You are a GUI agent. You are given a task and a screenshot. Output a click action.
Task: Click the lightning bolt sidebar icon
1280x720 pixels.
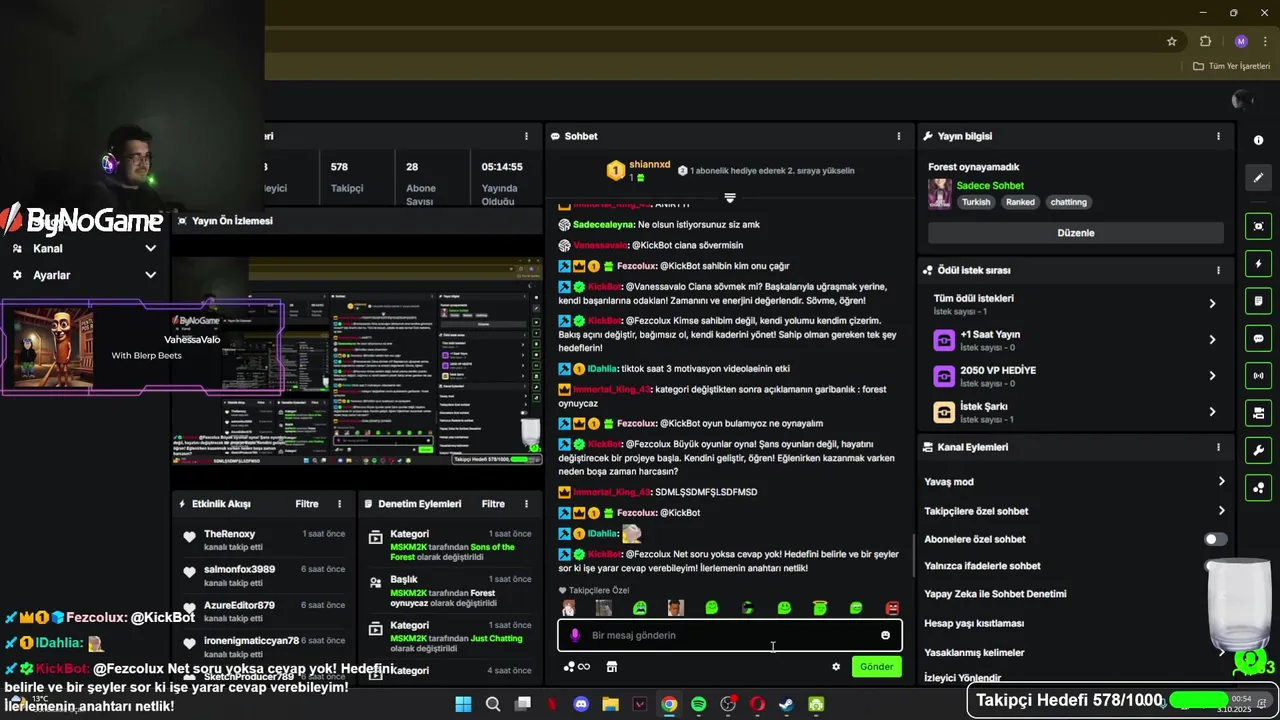(1258, 264)
